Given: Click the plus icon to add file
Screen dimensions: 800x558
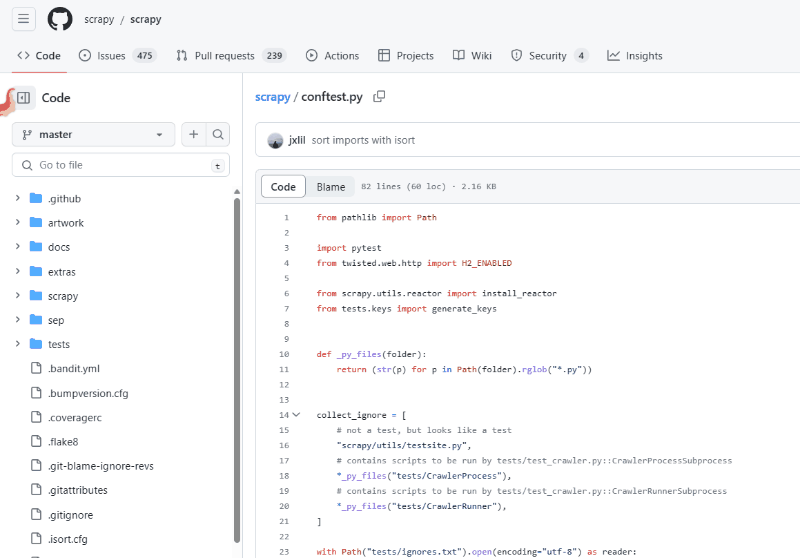Looking at the screenshot, I should click(193, 134).
